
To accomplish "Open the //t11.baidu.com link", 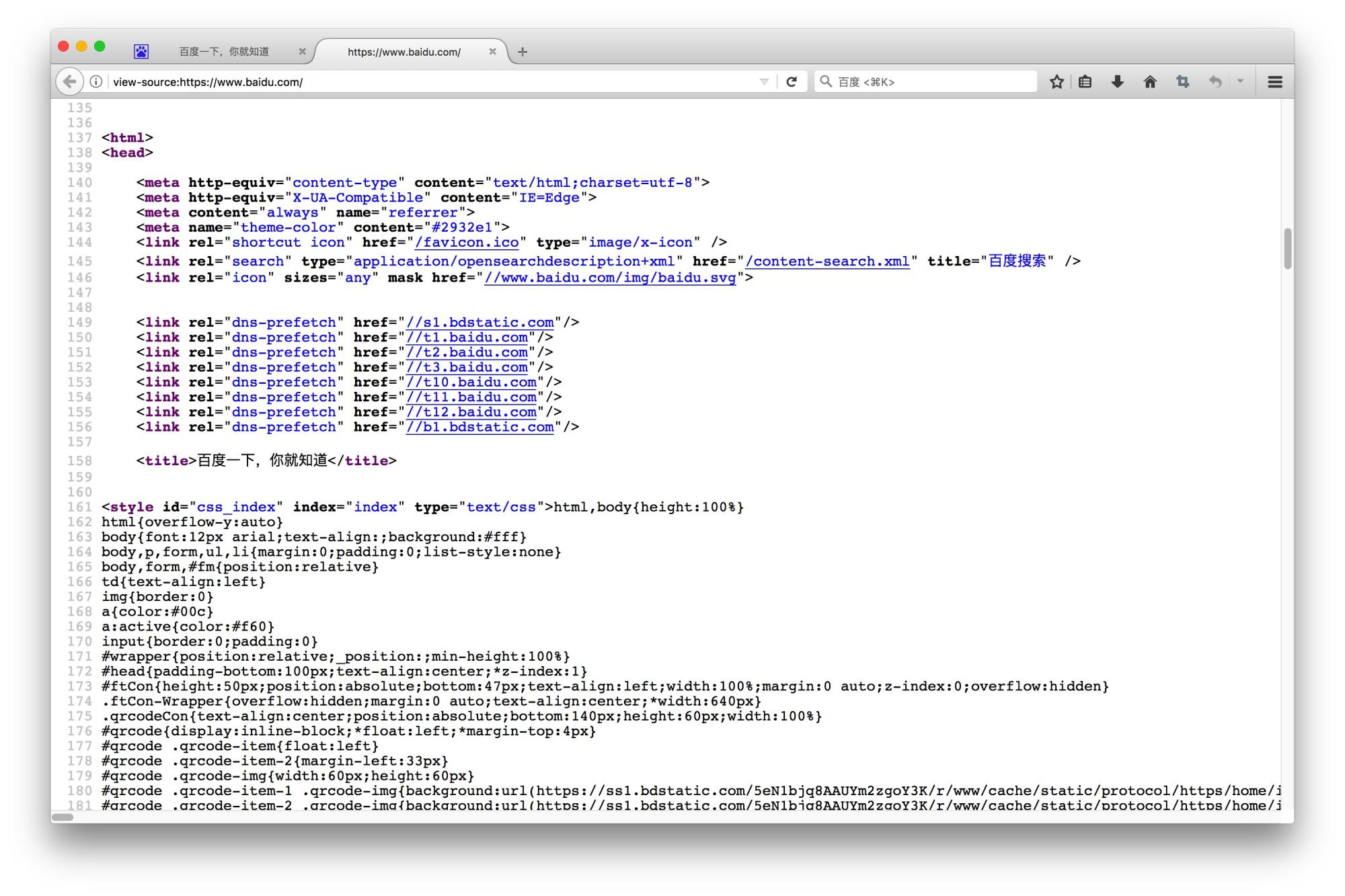I will pyautogui.click(x=471, y=397).
